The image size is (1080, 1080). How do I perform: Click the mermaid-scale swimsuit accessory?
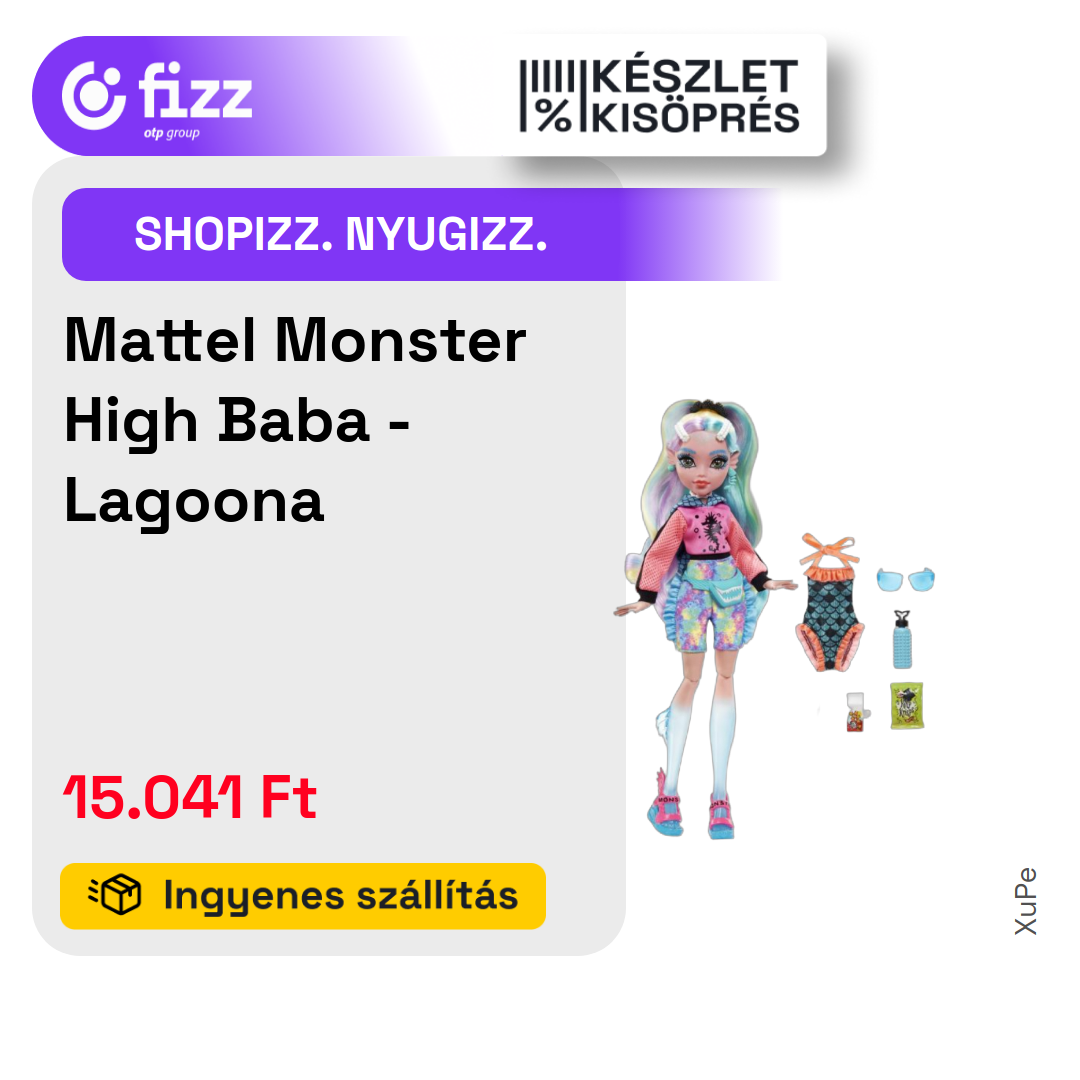(x=829, y=602)
